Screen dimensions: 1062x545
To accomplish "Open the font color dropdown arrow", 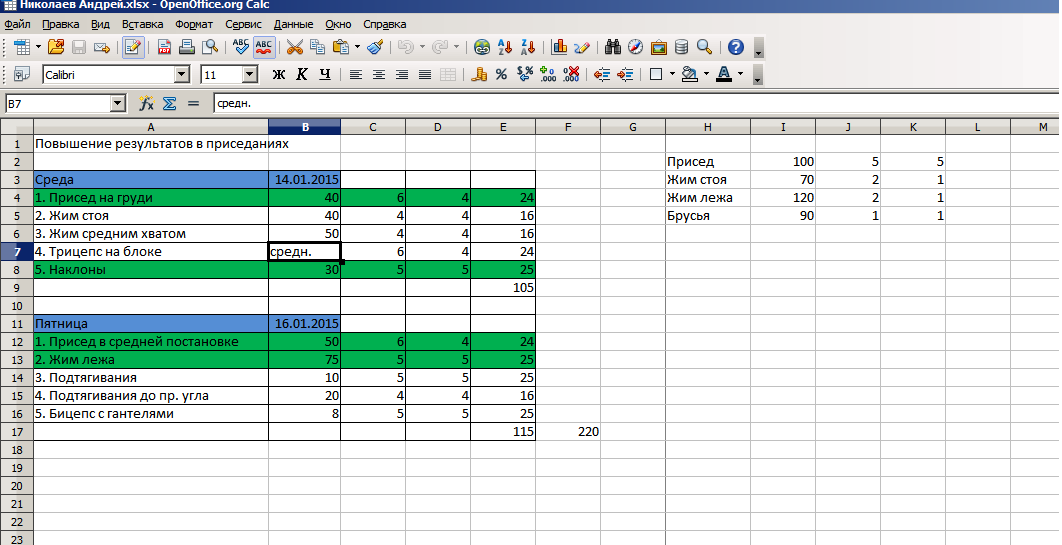I will (740, 74).
